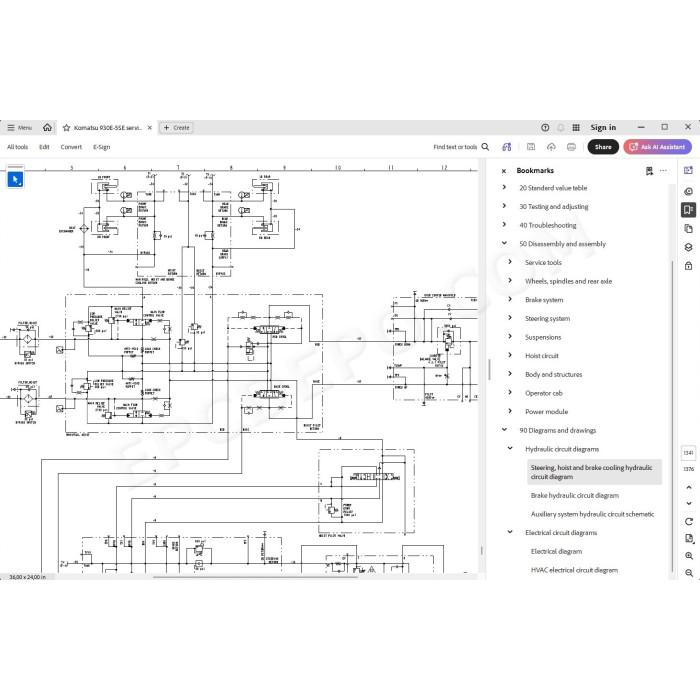
Task: Expand Operator cab bookmark
Action: [510, 392]
